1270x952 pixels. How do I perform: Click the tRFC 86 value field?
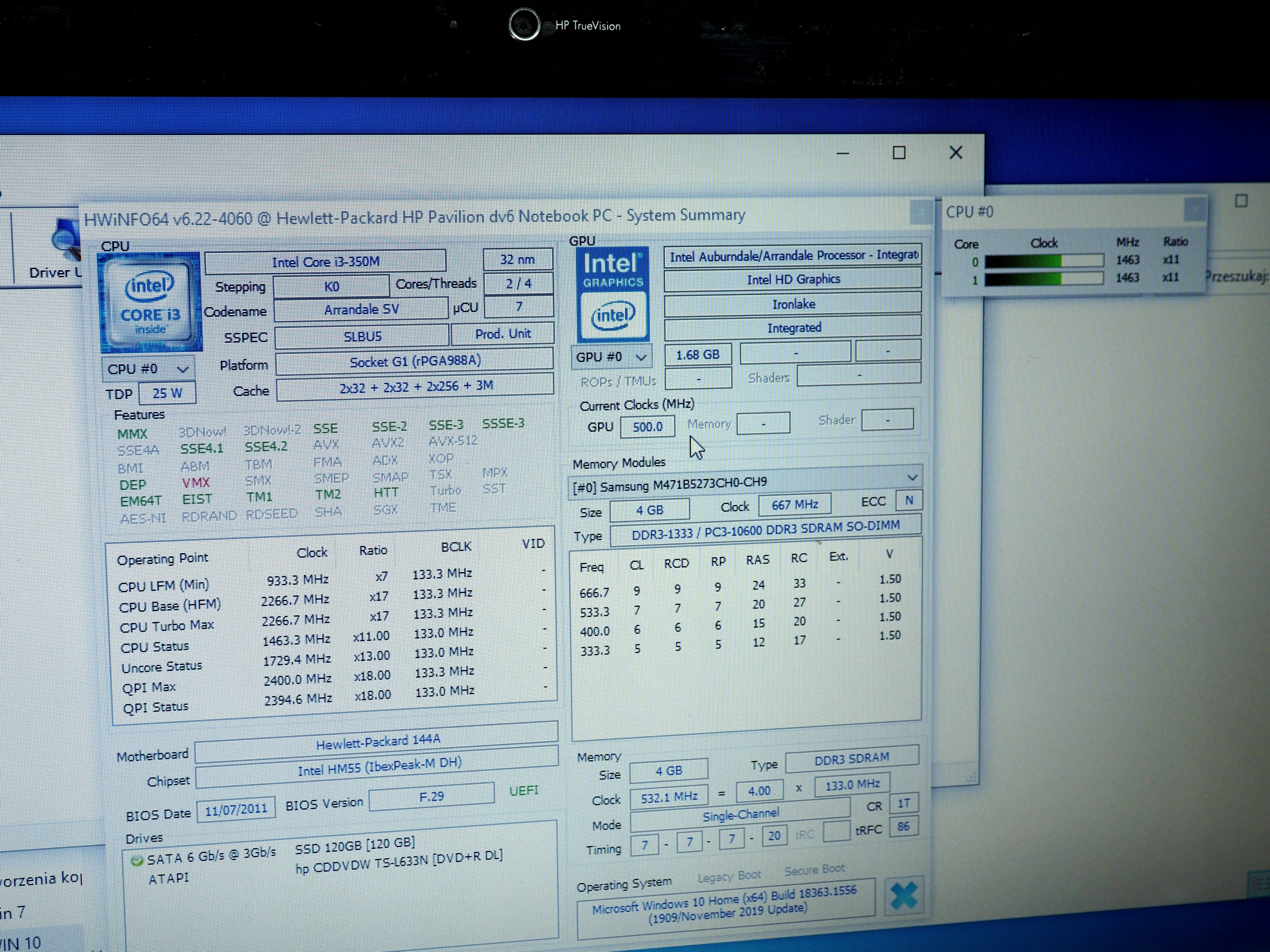903,827
